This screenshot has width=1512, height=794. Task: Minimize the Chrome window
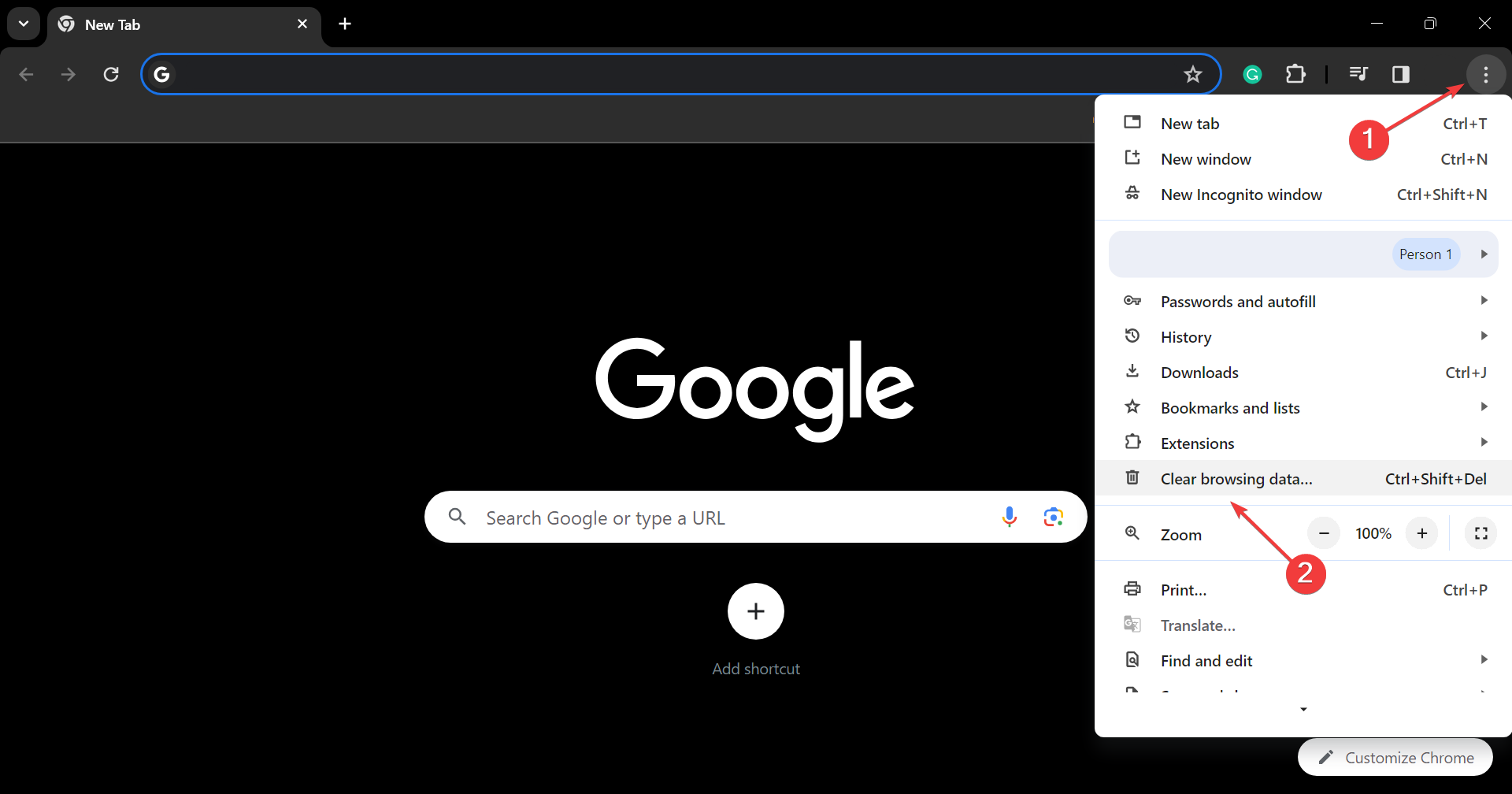[1377, 24]
